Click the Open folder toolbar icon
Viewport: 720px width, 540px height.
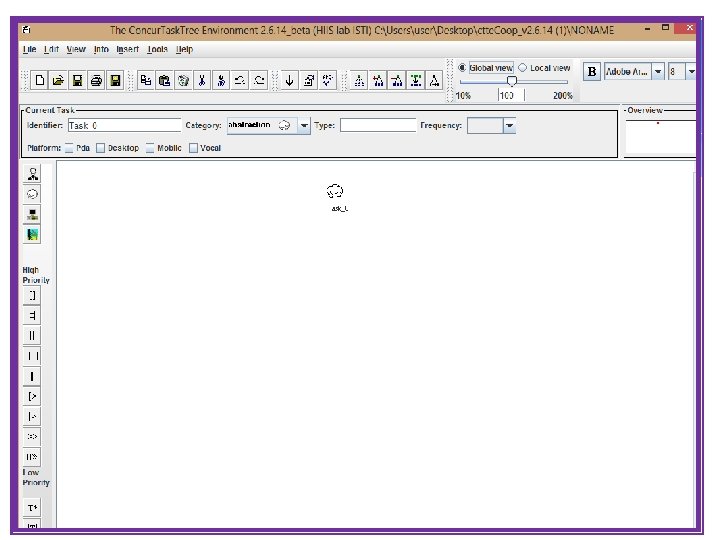coord(58,81)
